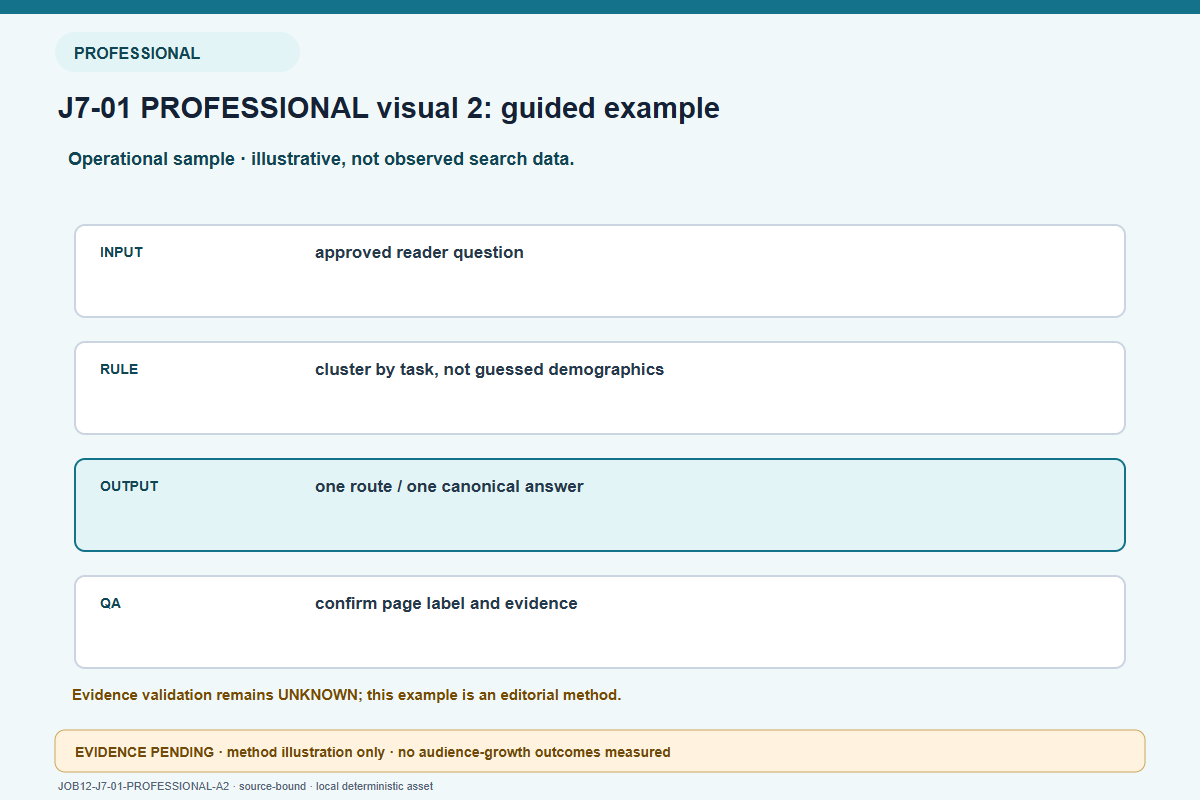The width and height of the screenshot is (1200, 800).
Task: Click the QA label
Action: 110,603
